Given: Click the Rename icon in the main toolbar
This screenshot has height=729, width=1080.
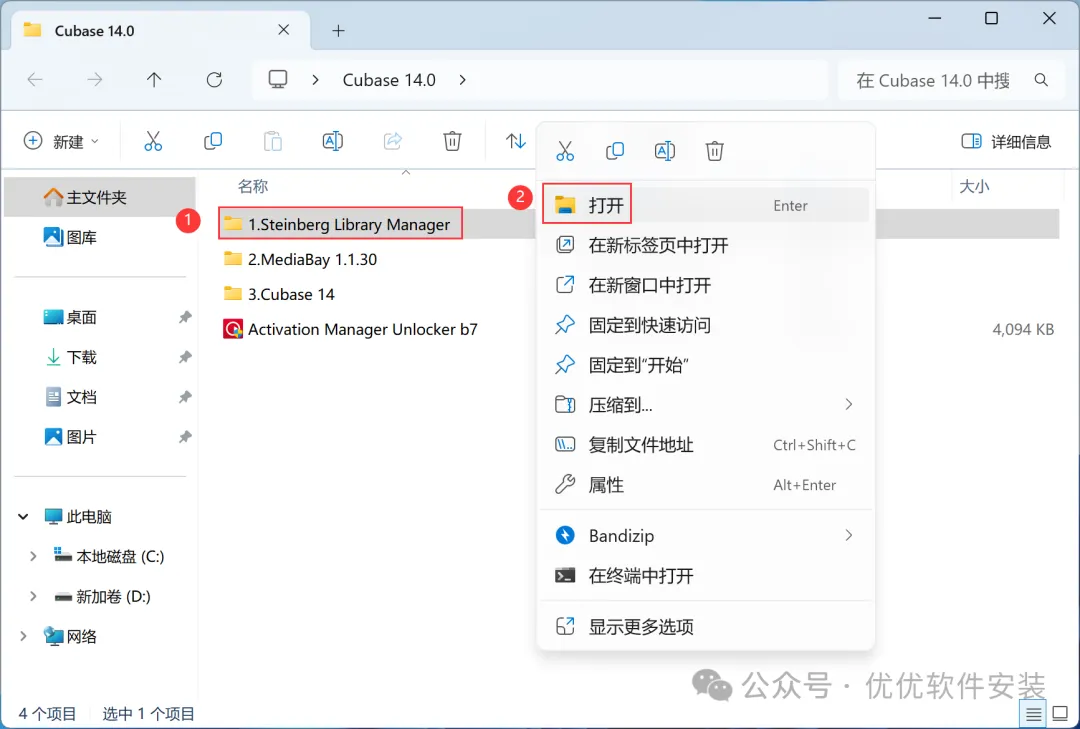Looking at the screenshot, I should (x=333, y=141).
